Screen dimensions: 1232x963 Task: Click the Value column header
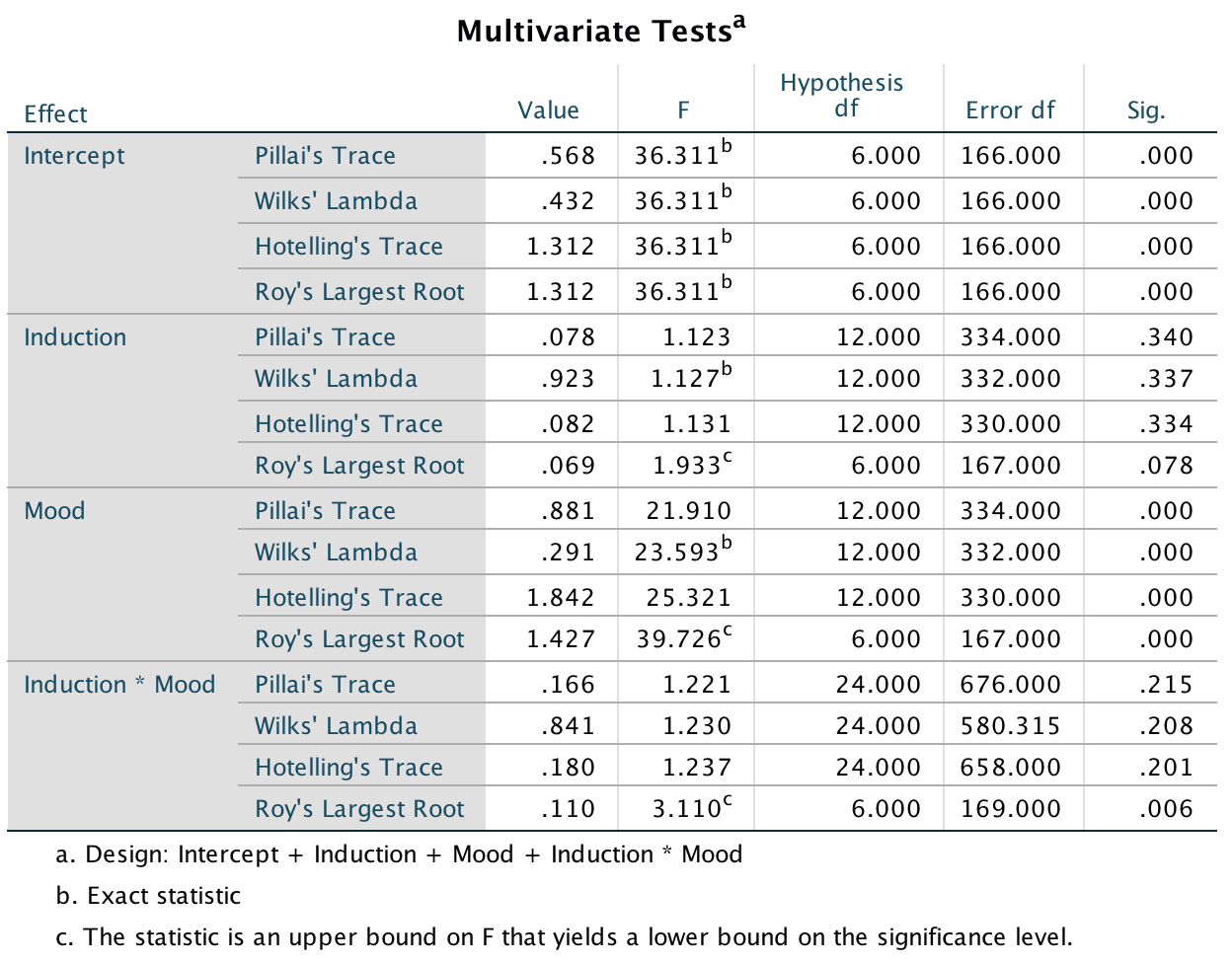coord(548,110)
